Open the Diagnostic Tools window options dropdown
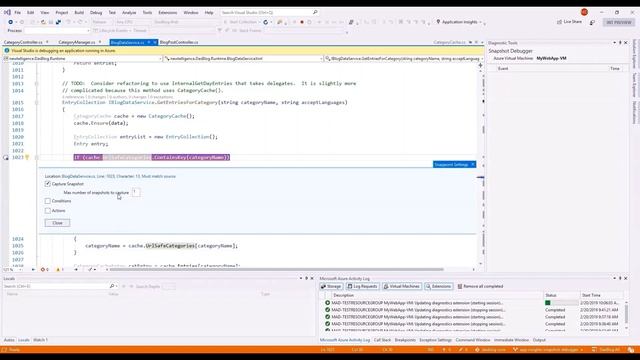 pyautogui.click(x=614, y=42)
